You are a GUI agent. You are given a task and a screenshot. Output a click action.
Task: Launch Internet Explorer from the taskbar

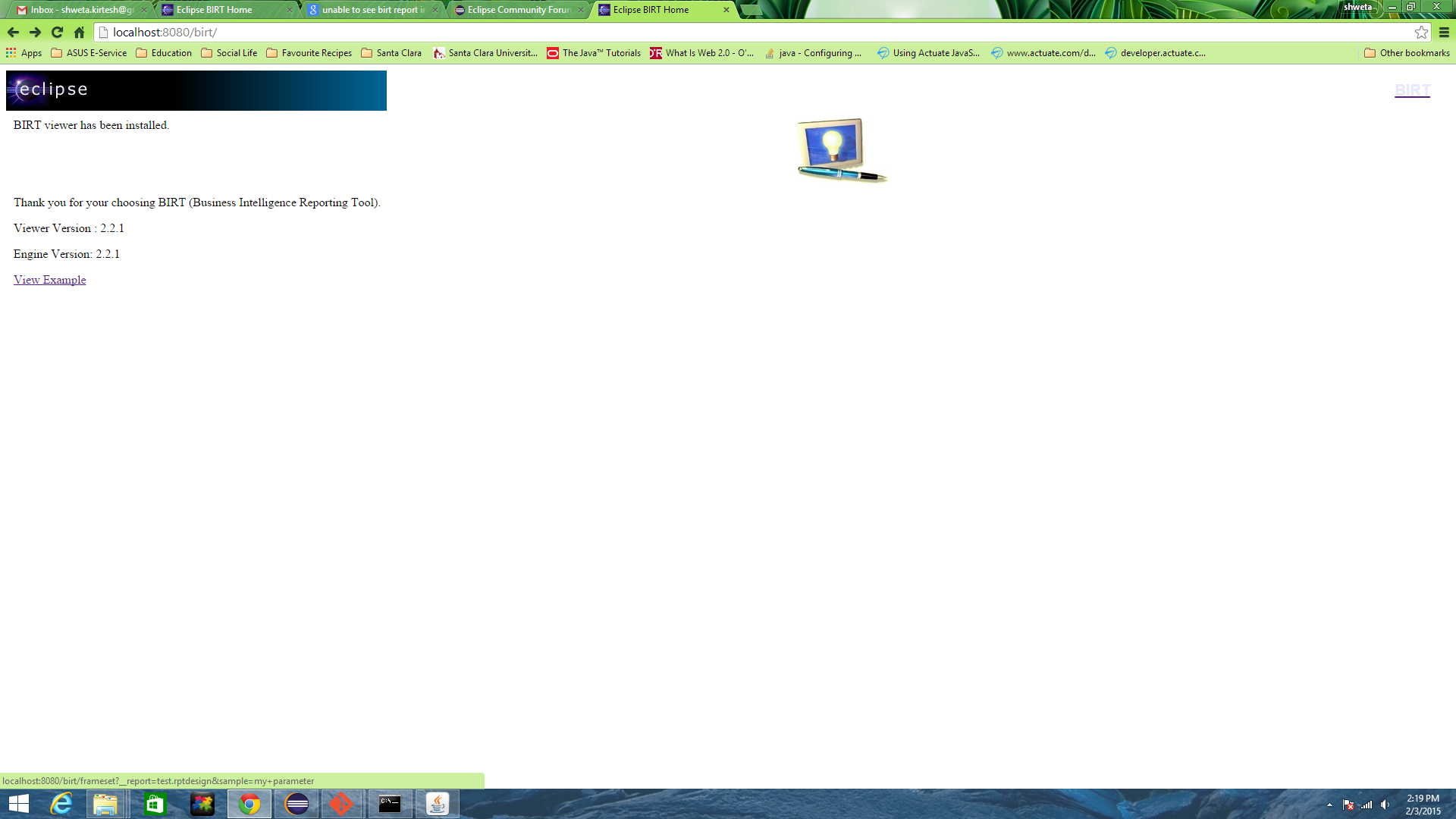click(x=61, y=804)
